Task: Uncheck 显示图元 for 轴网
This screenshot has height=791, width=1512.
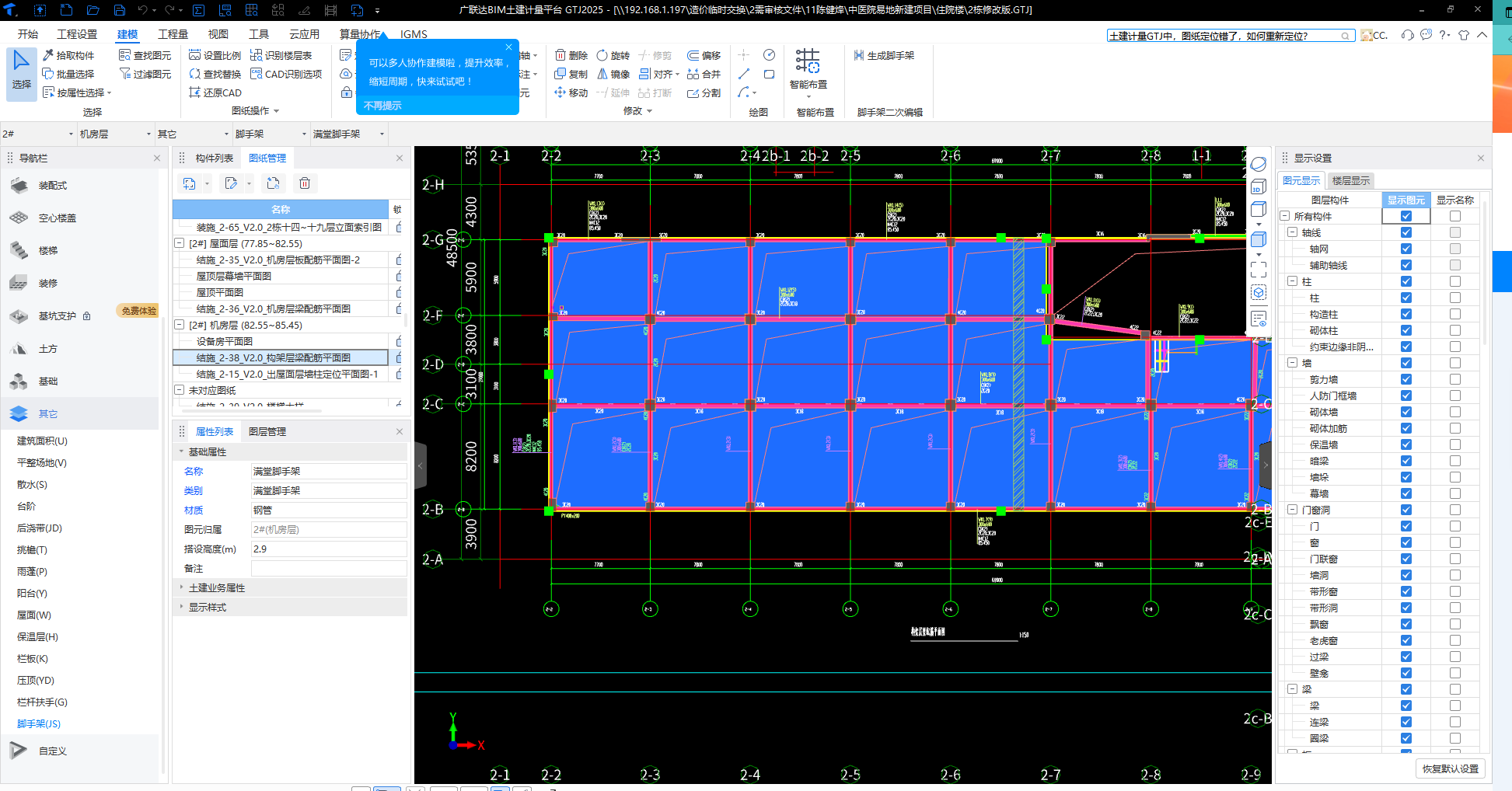Action: pos(1406,249)
